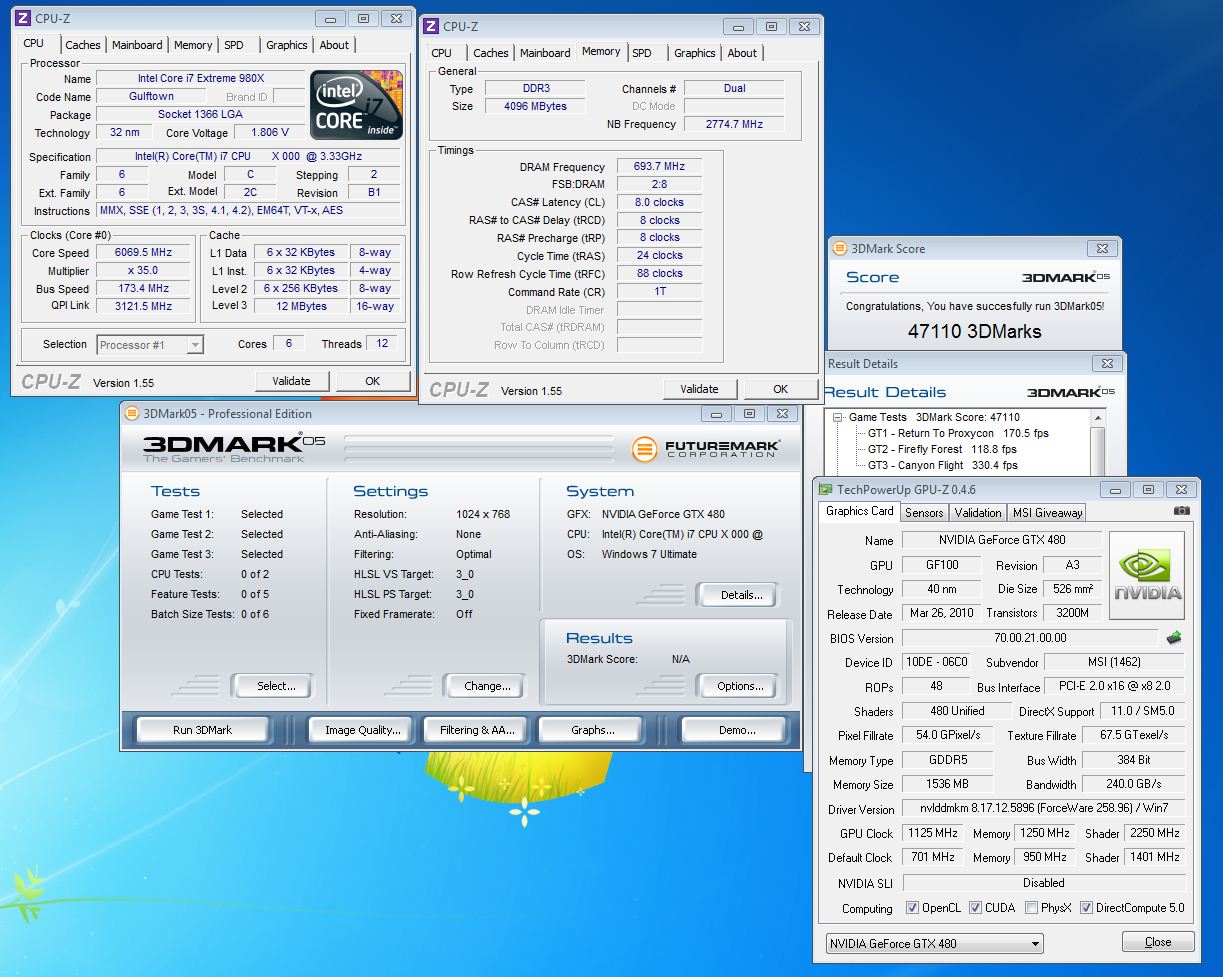1223x977 pixels.
Task: Switch to the Sensors tab in GPU-Z
Action: tap(923, 512)
